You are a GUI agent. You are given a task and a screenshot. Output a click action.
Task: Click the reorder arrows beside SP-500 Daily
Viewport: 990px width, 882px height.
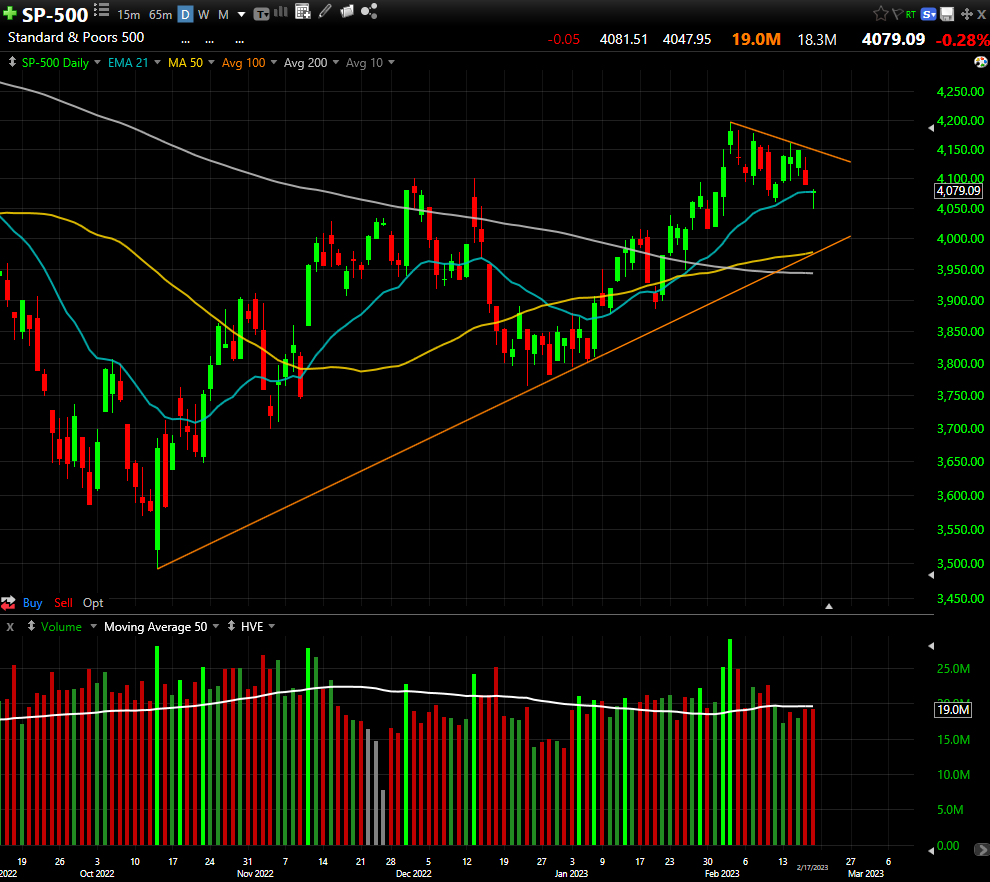(x=11, y=62)
